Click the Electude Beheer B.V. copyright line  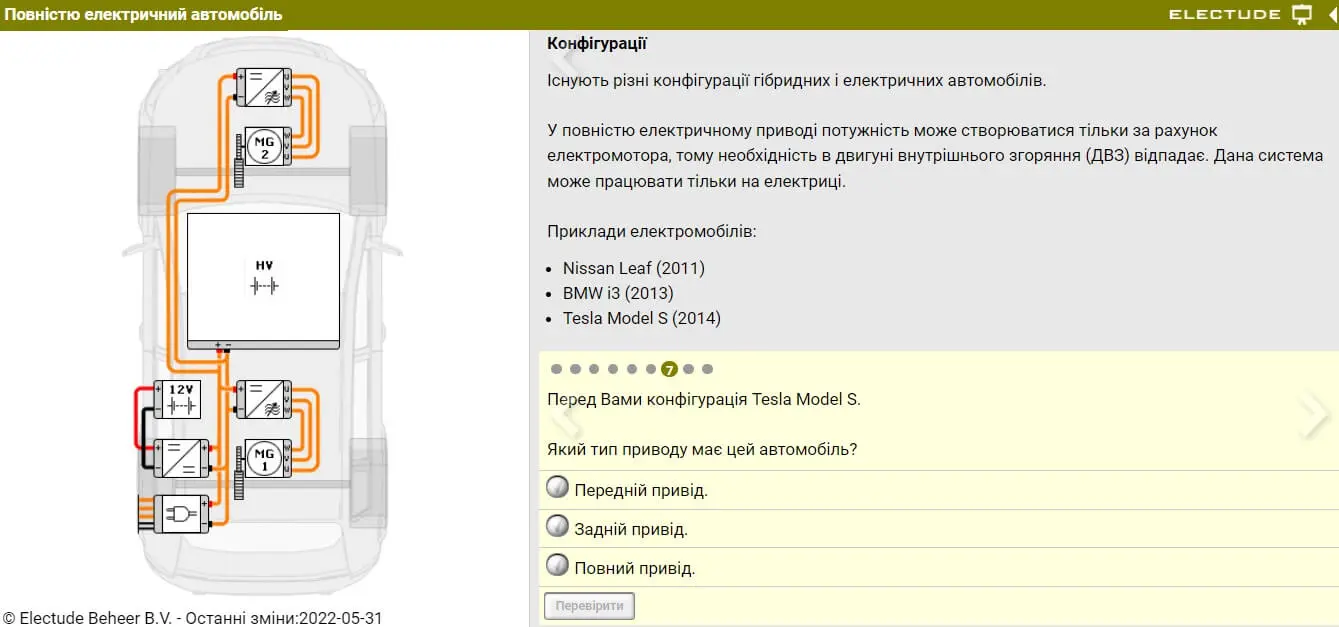193,618
